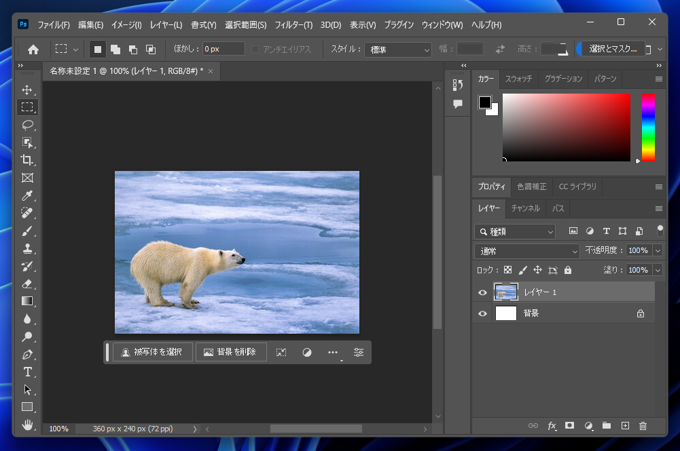Expand the スタイル dropdown set to 標準

[395, 49]
